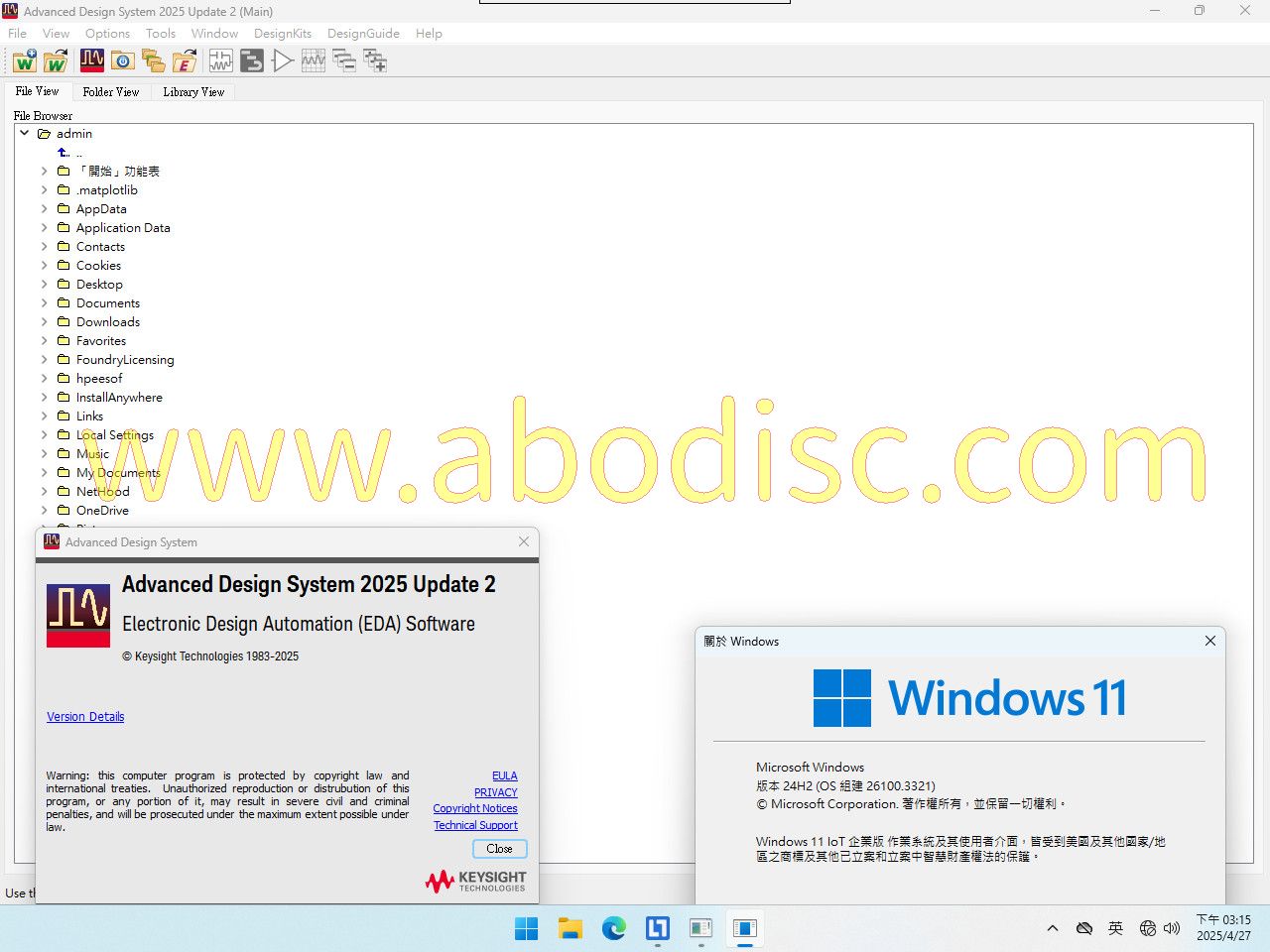Expand the .matplotlib folder
The image size is (1270, 952).
(44, 190)
